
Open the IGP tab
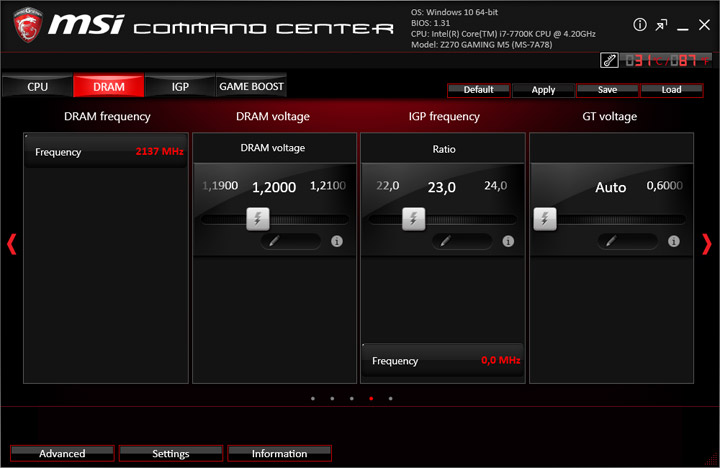(x=180, y=86)
